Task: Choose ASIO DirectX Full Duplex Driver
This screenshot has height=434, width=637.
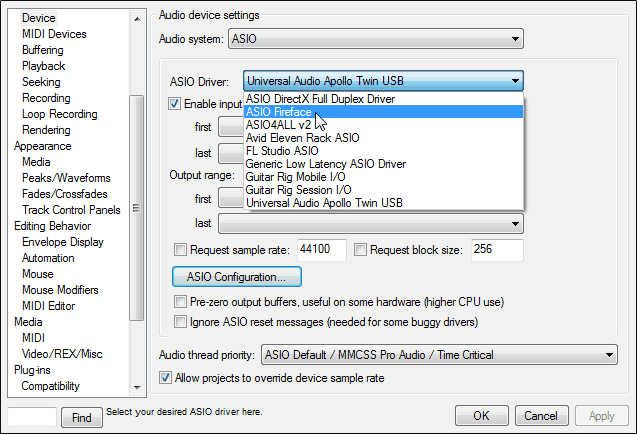Action: (x=384, y=99)
